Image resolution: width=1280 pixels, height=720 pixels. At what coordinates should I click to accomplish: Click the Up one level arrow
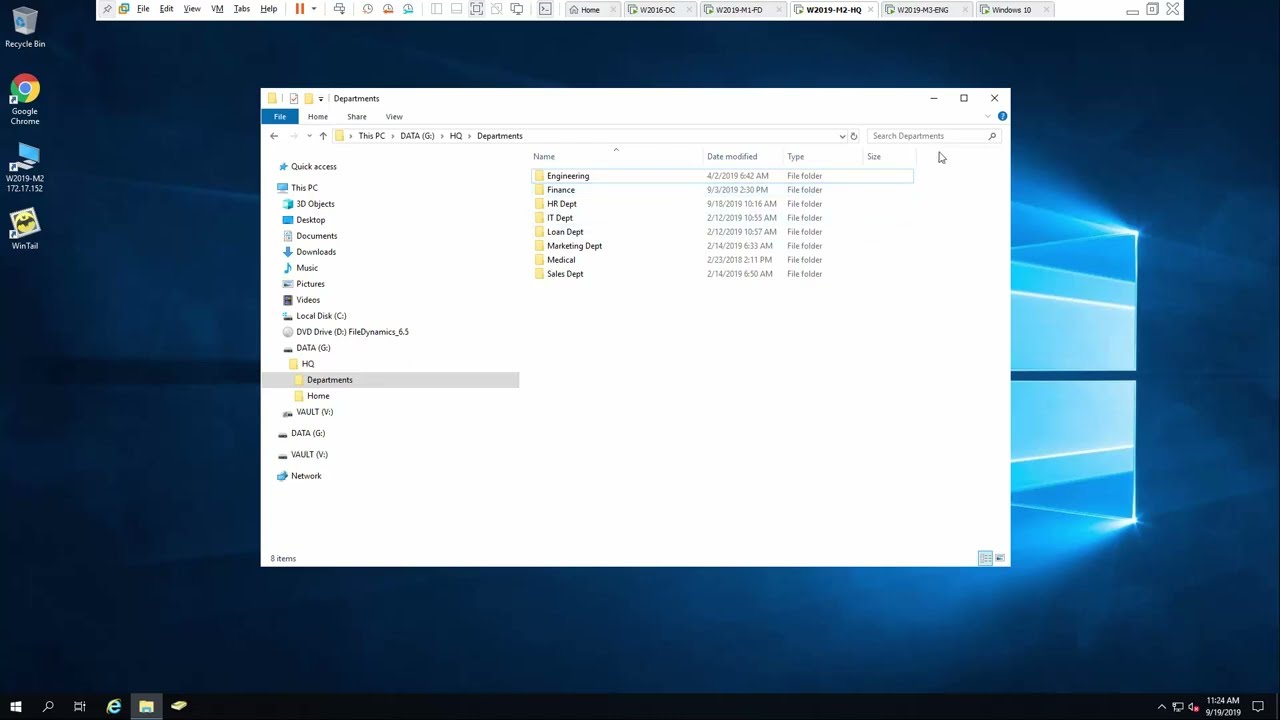pyautogui.click(x=323, y=136)
